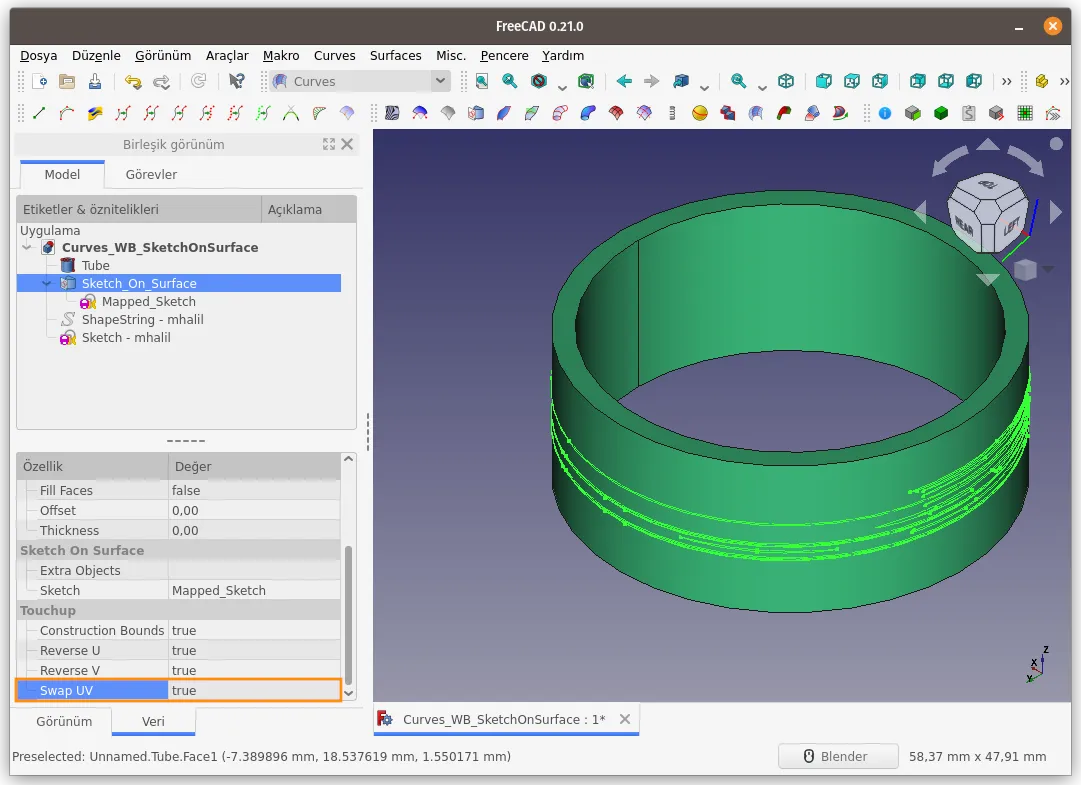Screen dimensions: 1081x785
Task: Click the Open file folder icon
Action: click(x=67, y=81)
